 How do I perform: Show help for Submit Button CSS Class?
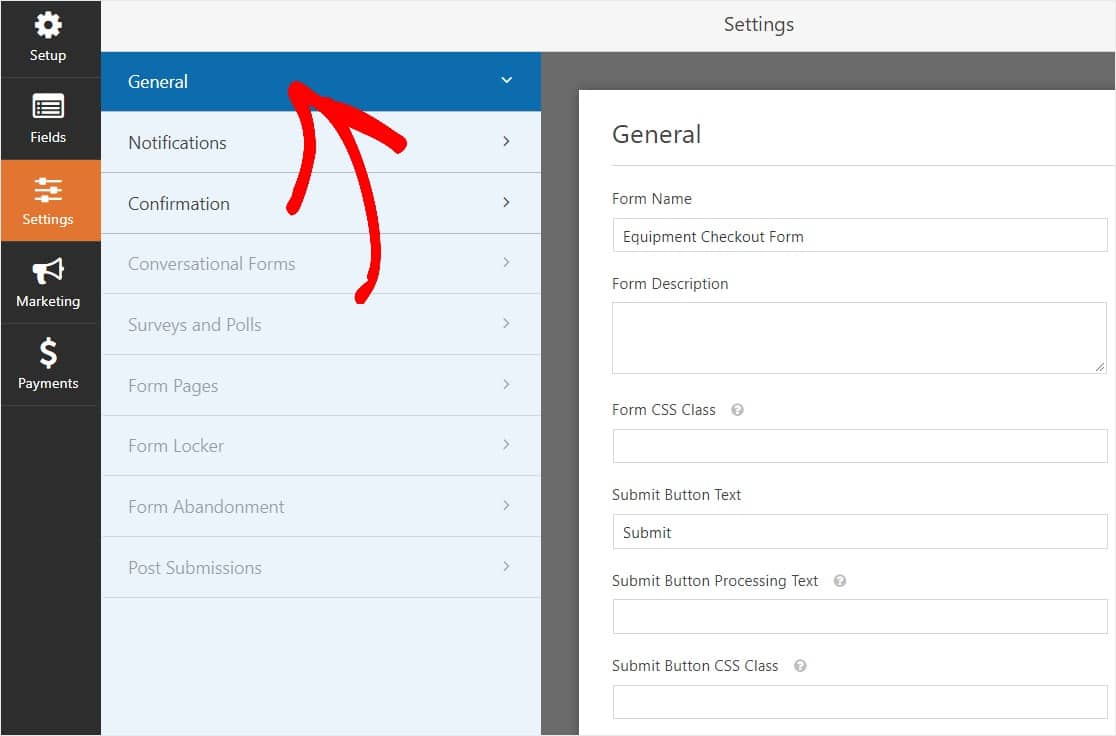coord(800,666)
